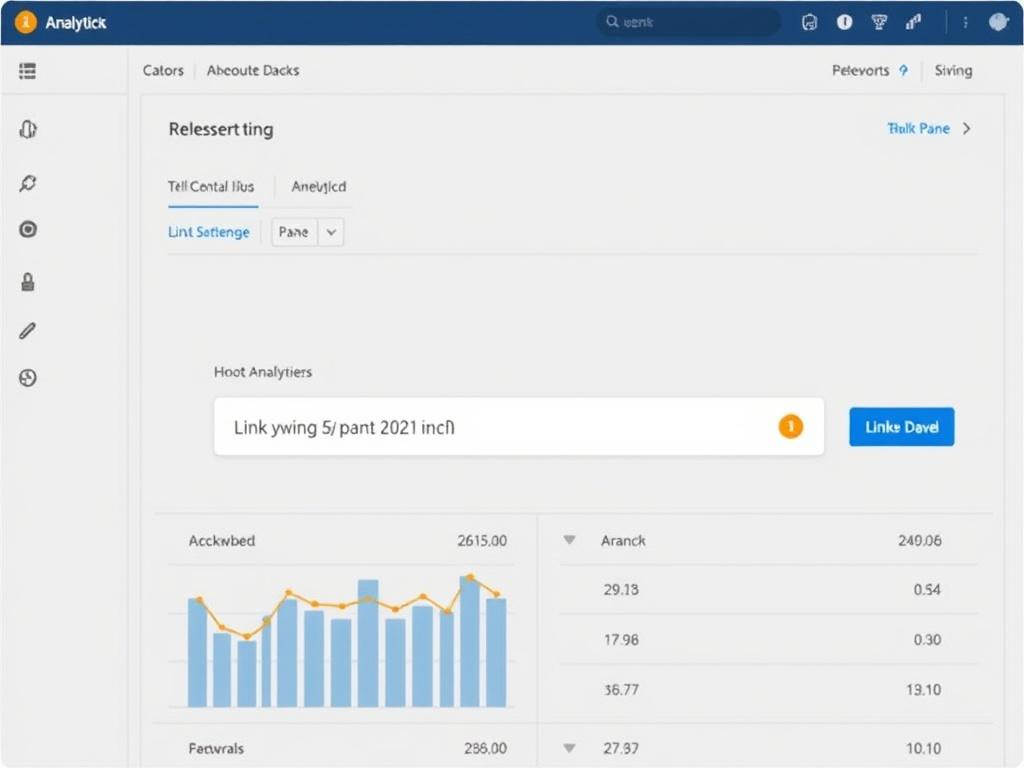Viewport: 1024px width, 768px height.
Task: Select the Tell Contal lius tab
Action: [x=211, y=187]
